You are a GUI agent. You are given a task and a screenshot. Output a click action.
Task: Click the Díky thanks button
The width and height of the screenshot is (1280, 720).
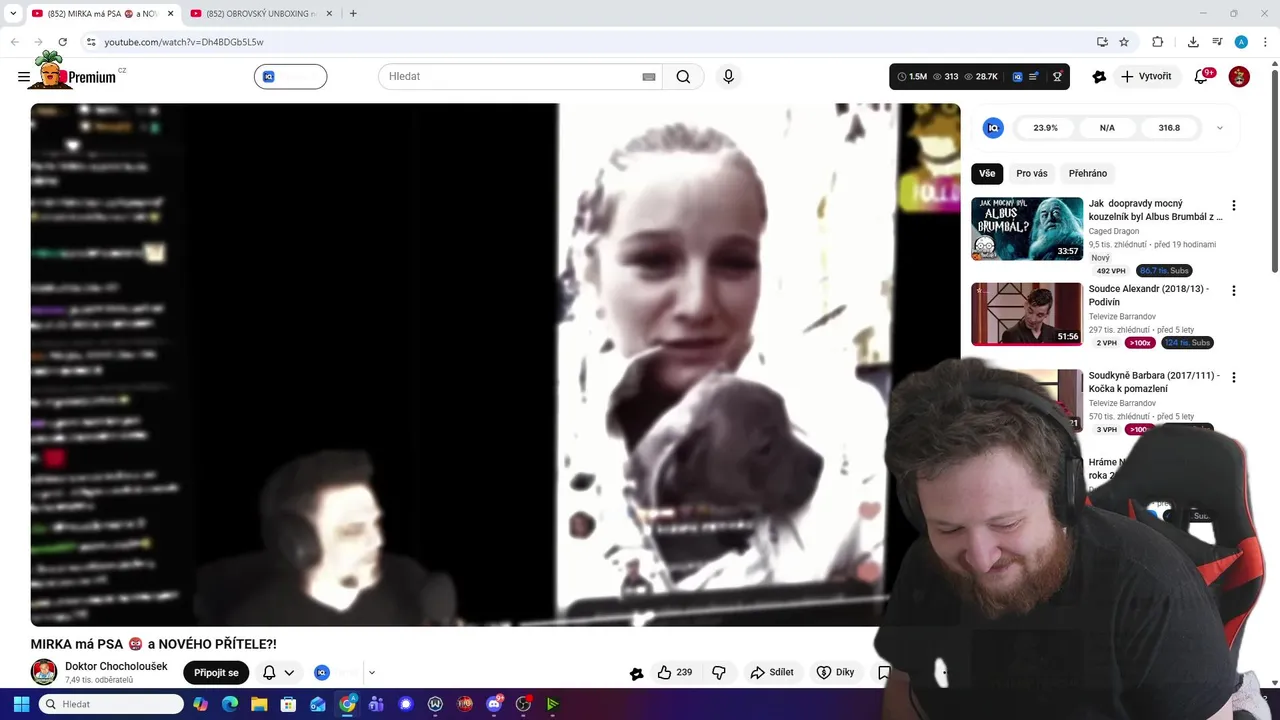836,673
